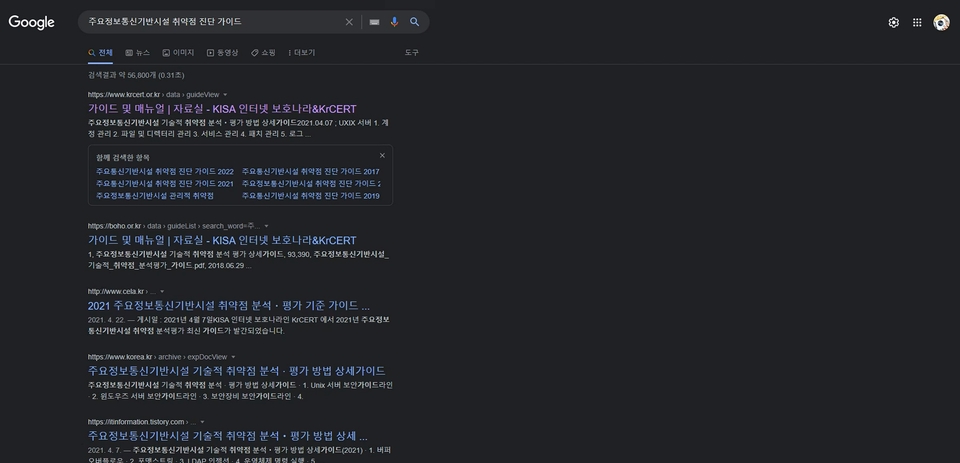
Task: Switch to the 동영상 tab
Action: 222,53
